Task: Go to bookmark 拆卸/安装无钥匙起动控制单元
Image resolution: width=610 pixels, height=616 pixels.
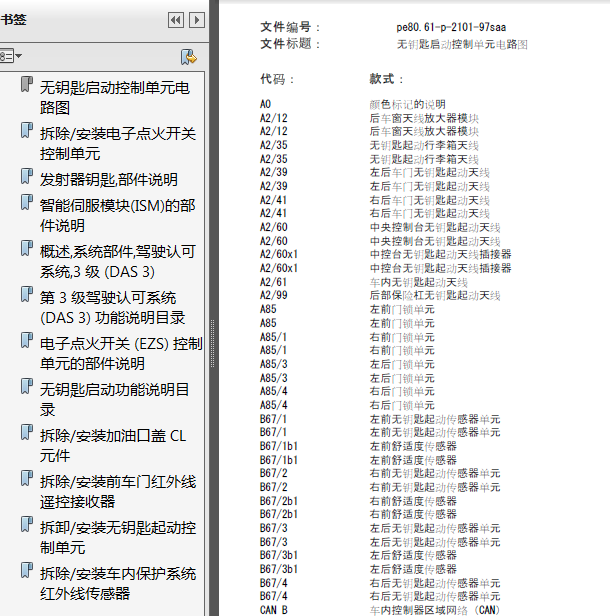Action: click(x=118, y=537)
